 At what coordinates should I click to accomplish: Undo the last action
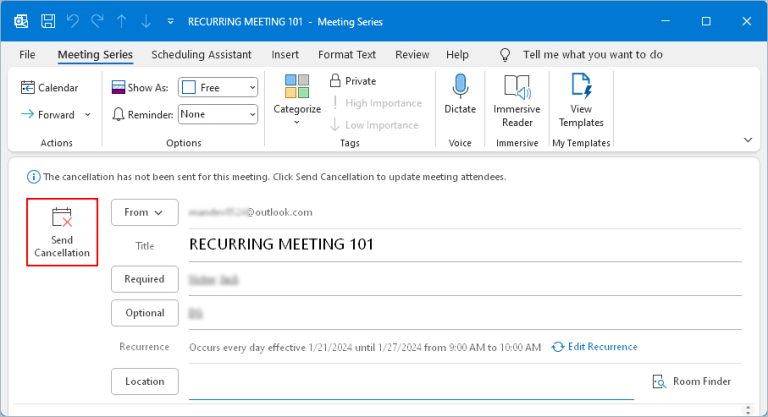[x=72, y=22]
